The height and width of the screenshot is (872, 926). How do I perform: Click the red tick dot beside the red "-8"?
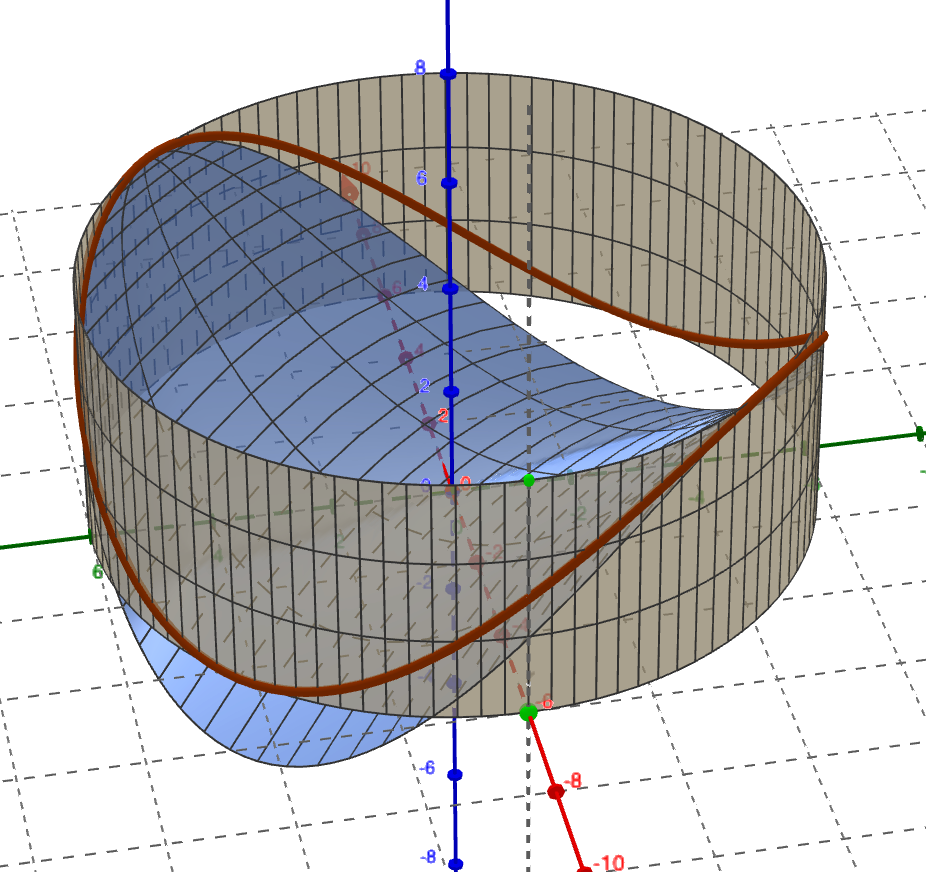pos(556,791)
